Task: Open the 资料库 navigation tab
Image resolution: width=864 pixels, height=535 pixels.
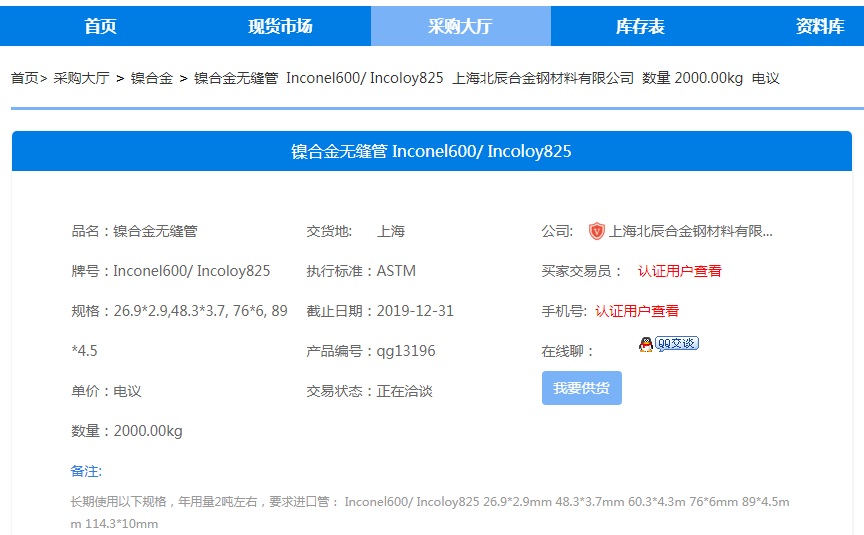Action: coord(820,27)
